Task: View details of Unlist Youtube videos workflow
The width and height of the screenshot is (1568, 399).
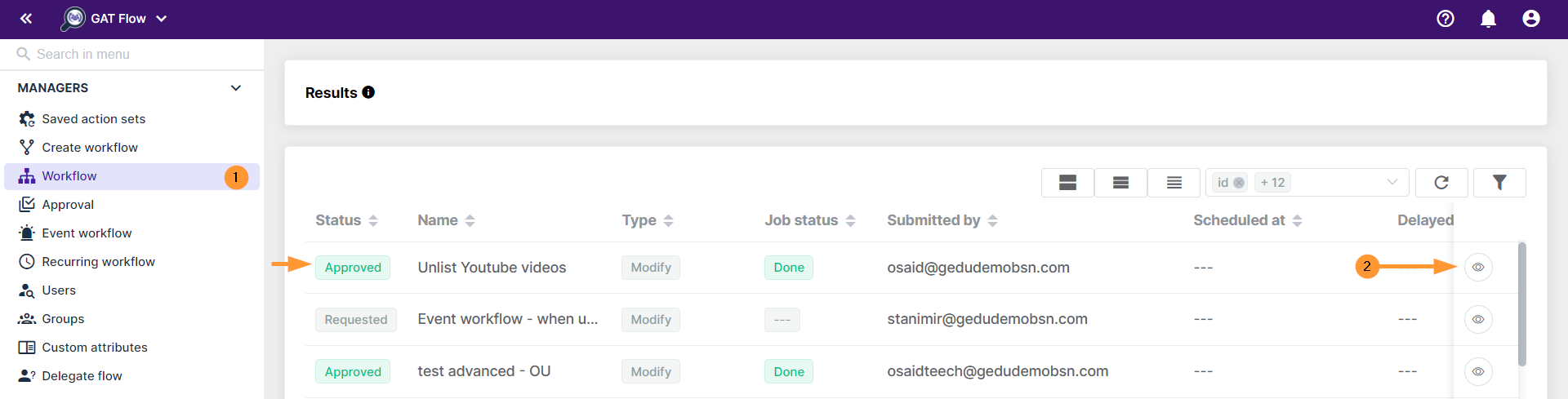Action: pos(1478,268)
